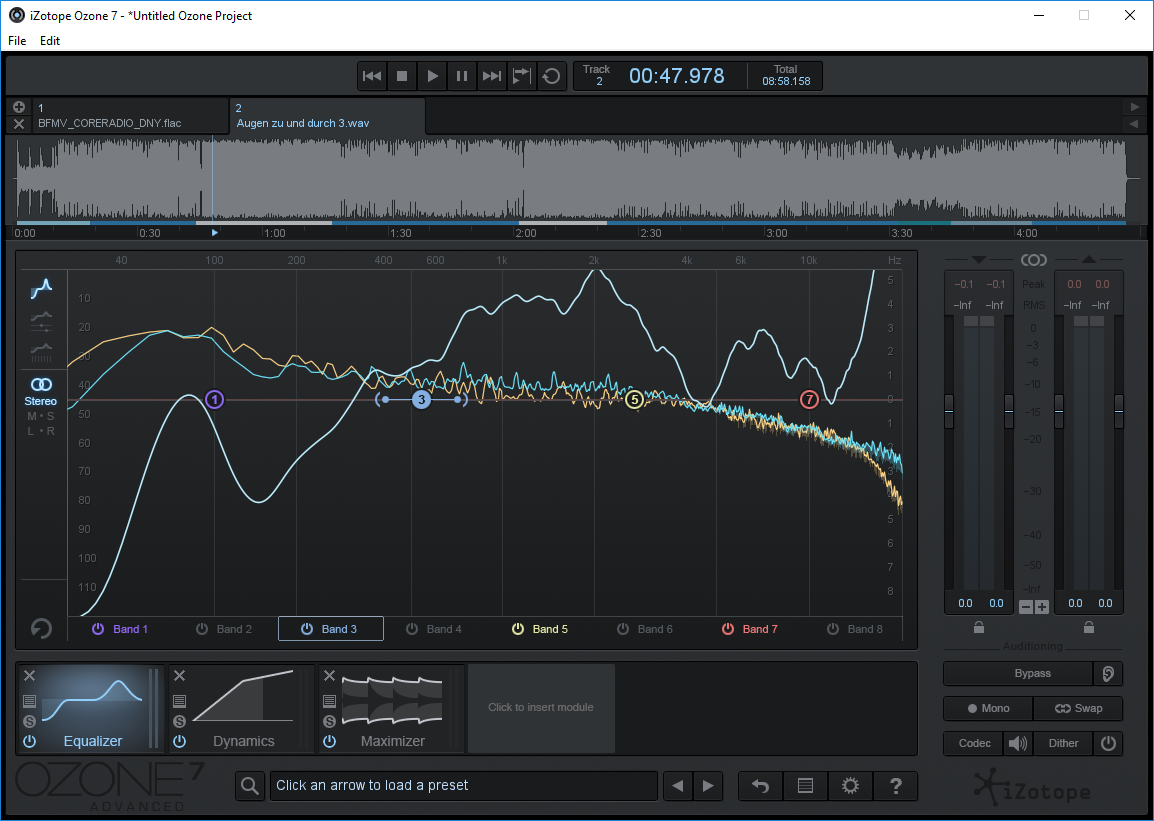
Task: Open the File menu
Action: tap(17, 40)
